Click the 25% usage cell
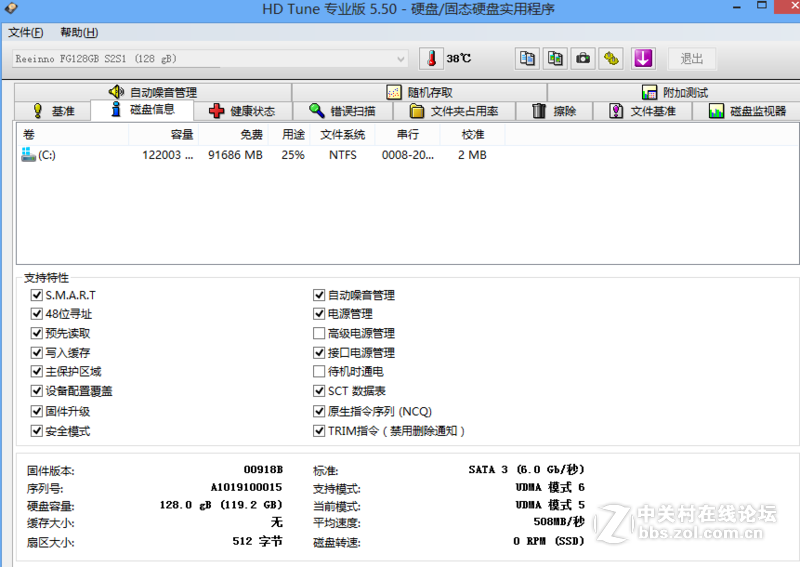The image size is (800, 567). (x=293, y=155)
